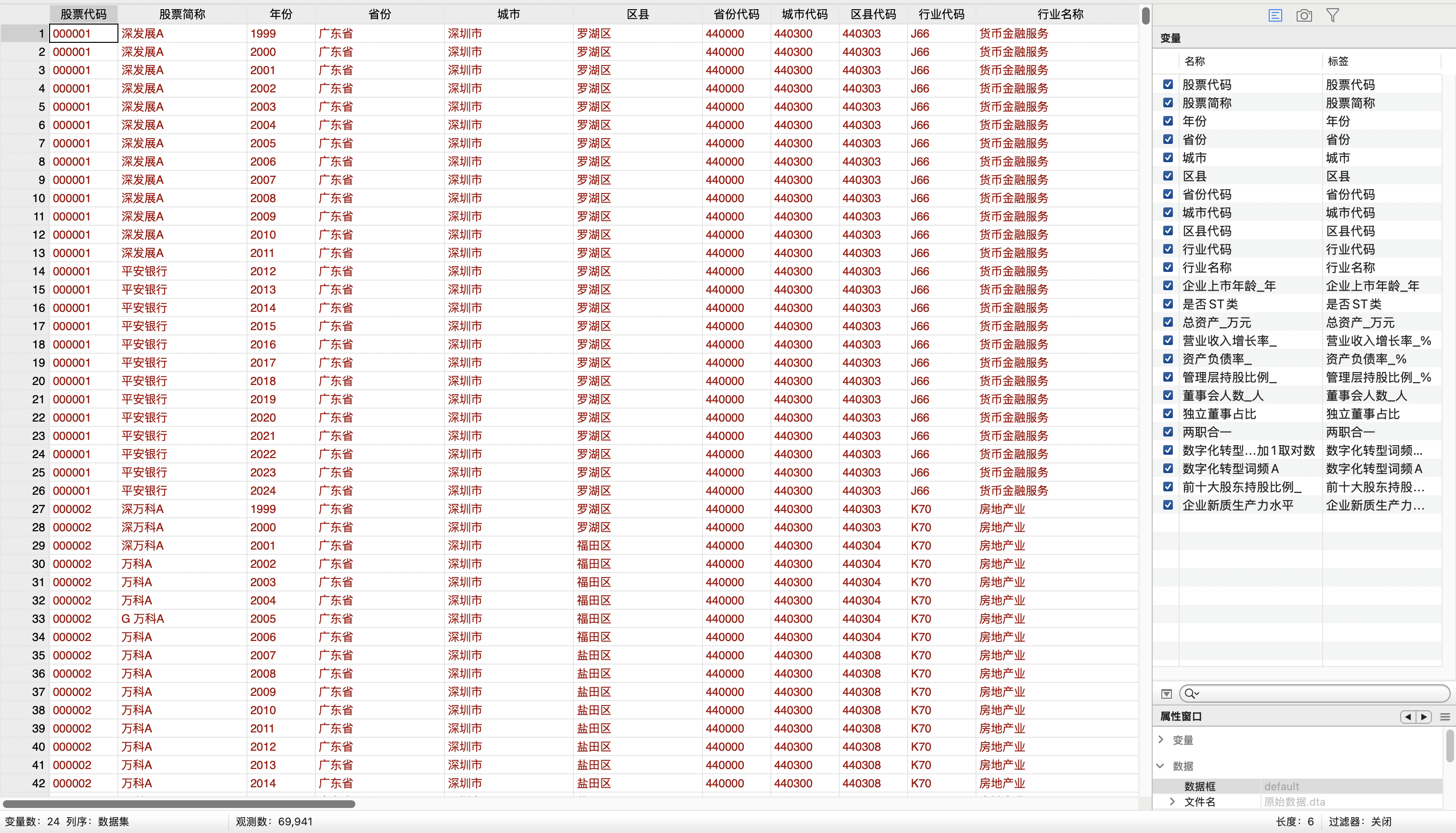Click the 年份 column header
Screen dimensions: 1456x833
click(280, 14)
